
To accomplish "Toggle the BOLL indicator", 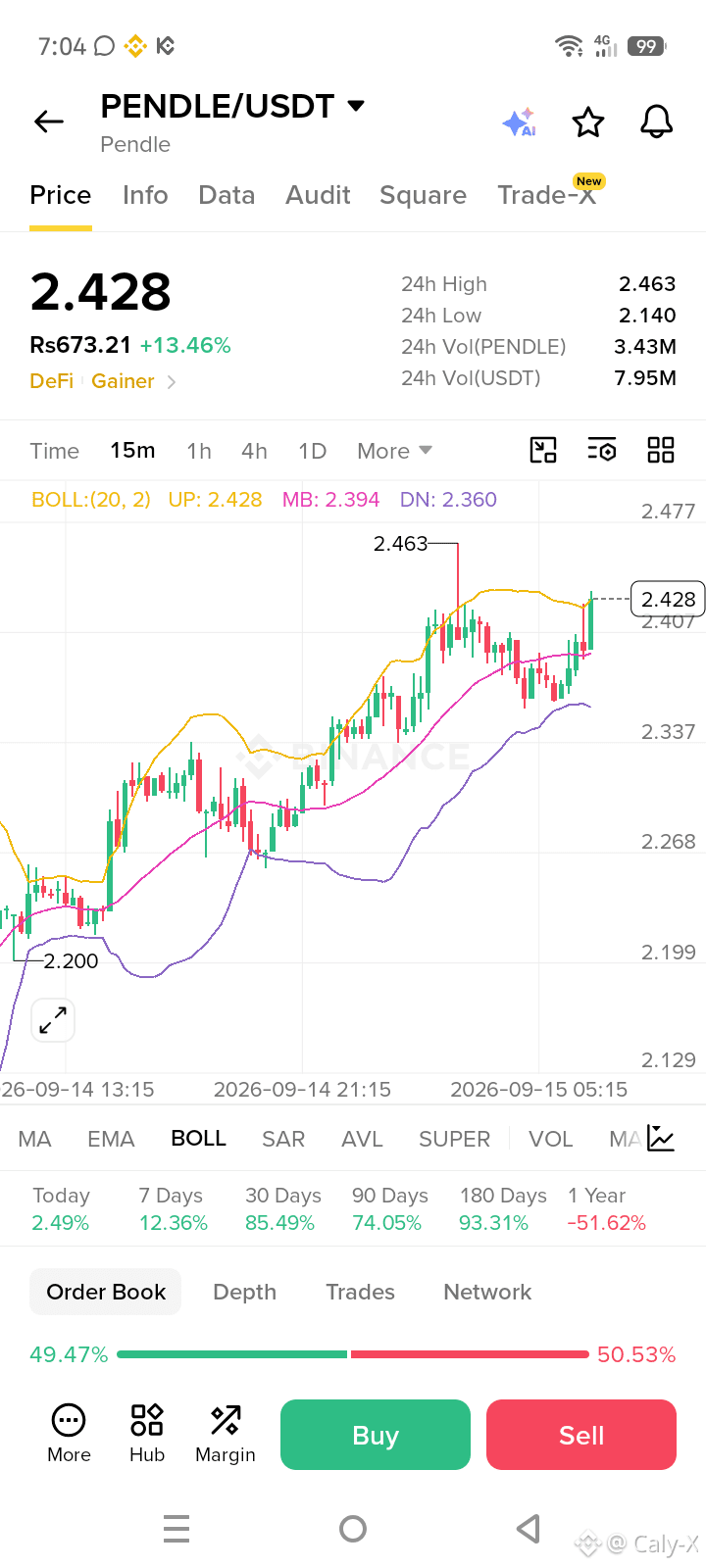I will point(198,1138).
